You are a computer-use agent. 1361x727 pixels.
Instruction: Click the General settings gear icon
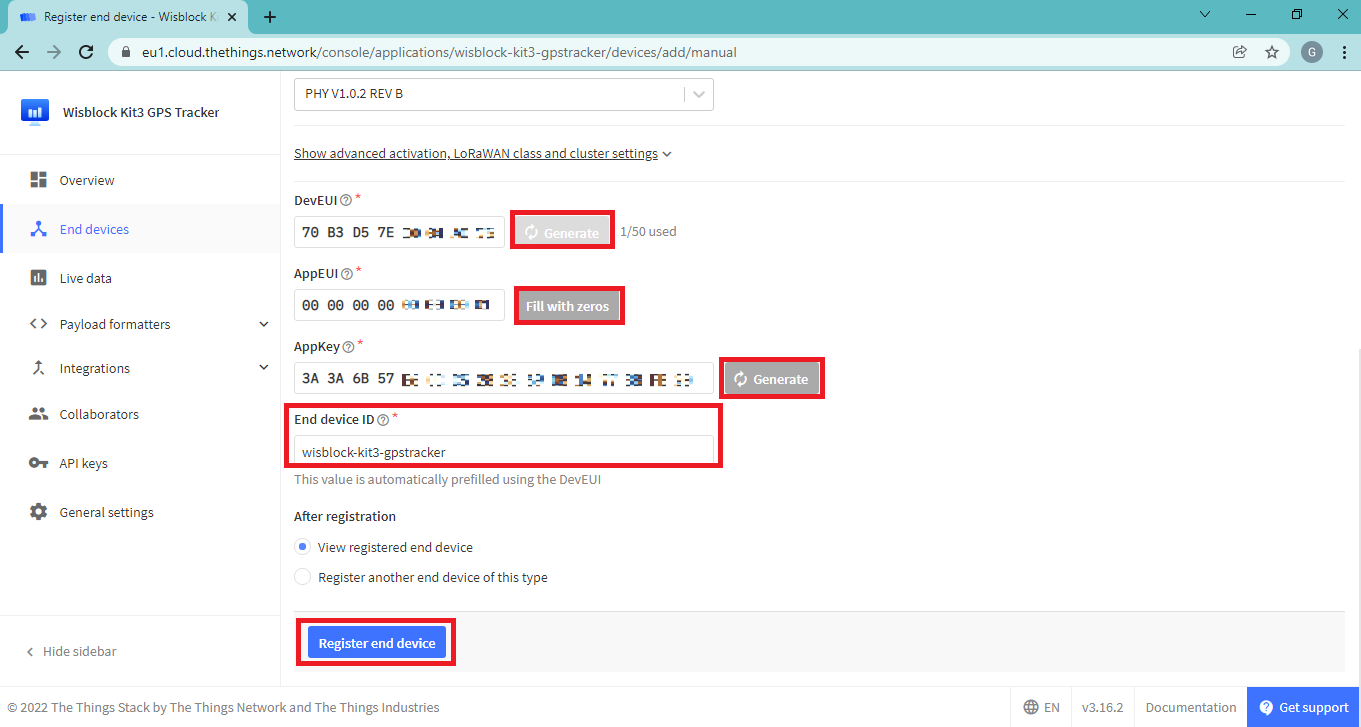39,512
